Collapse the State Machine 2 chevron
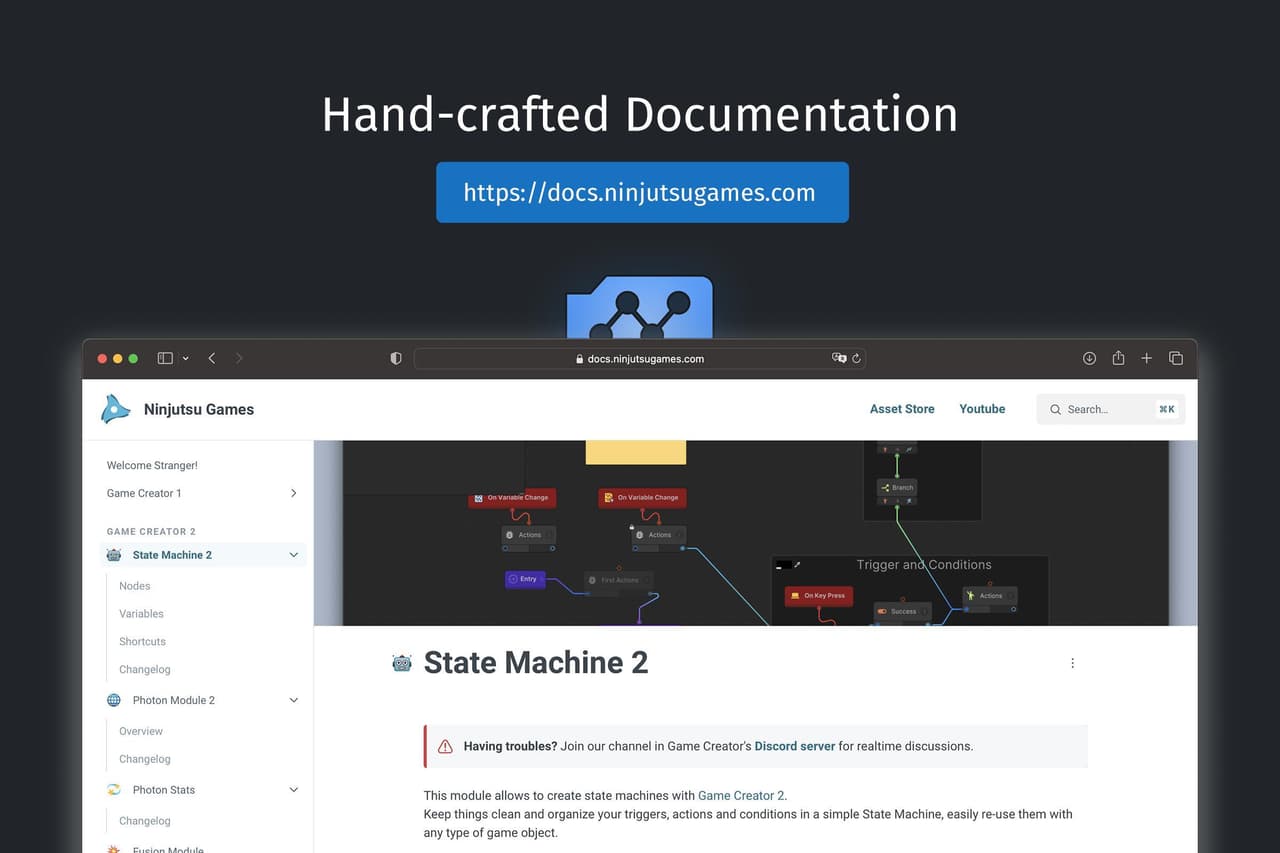 (293, 555)
